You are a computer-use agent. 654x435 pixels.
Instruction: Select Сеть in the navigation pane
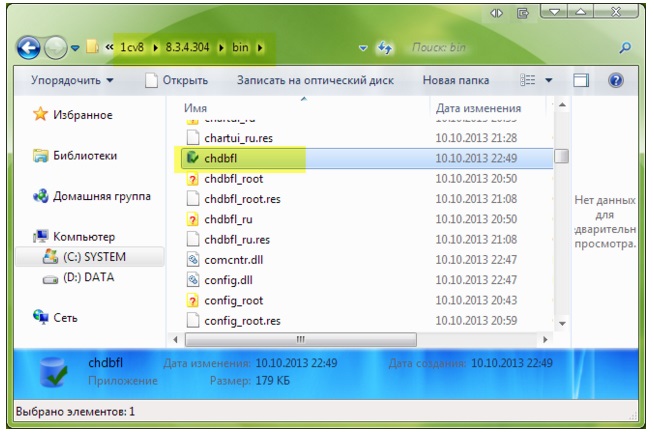point(55,318)
